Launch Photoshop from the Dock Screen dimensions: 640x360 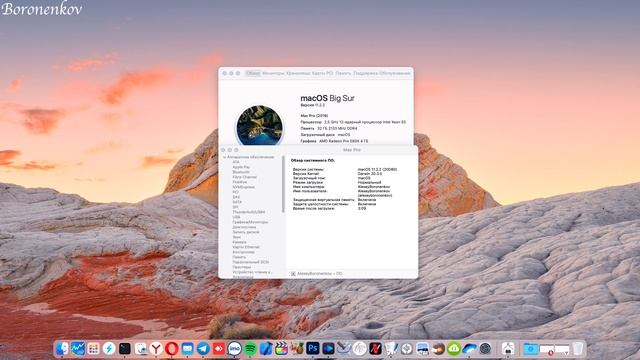tap(313, 348)
